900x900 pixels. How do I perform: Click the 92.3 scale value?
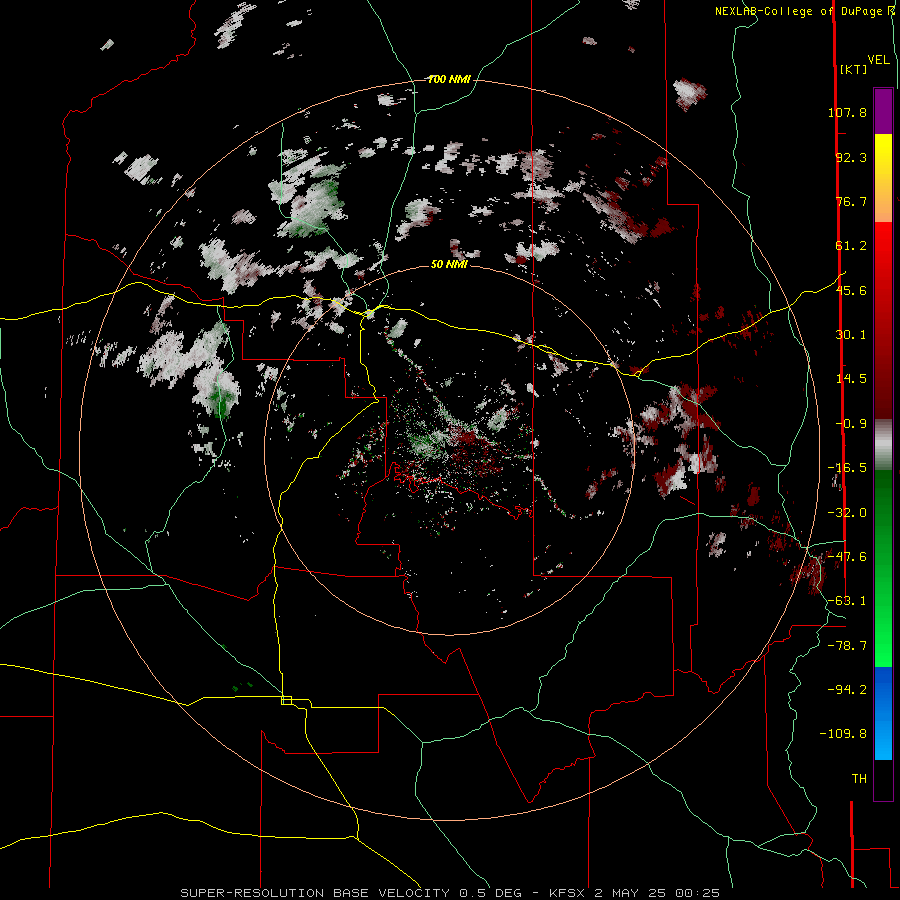tap(851, 157)
